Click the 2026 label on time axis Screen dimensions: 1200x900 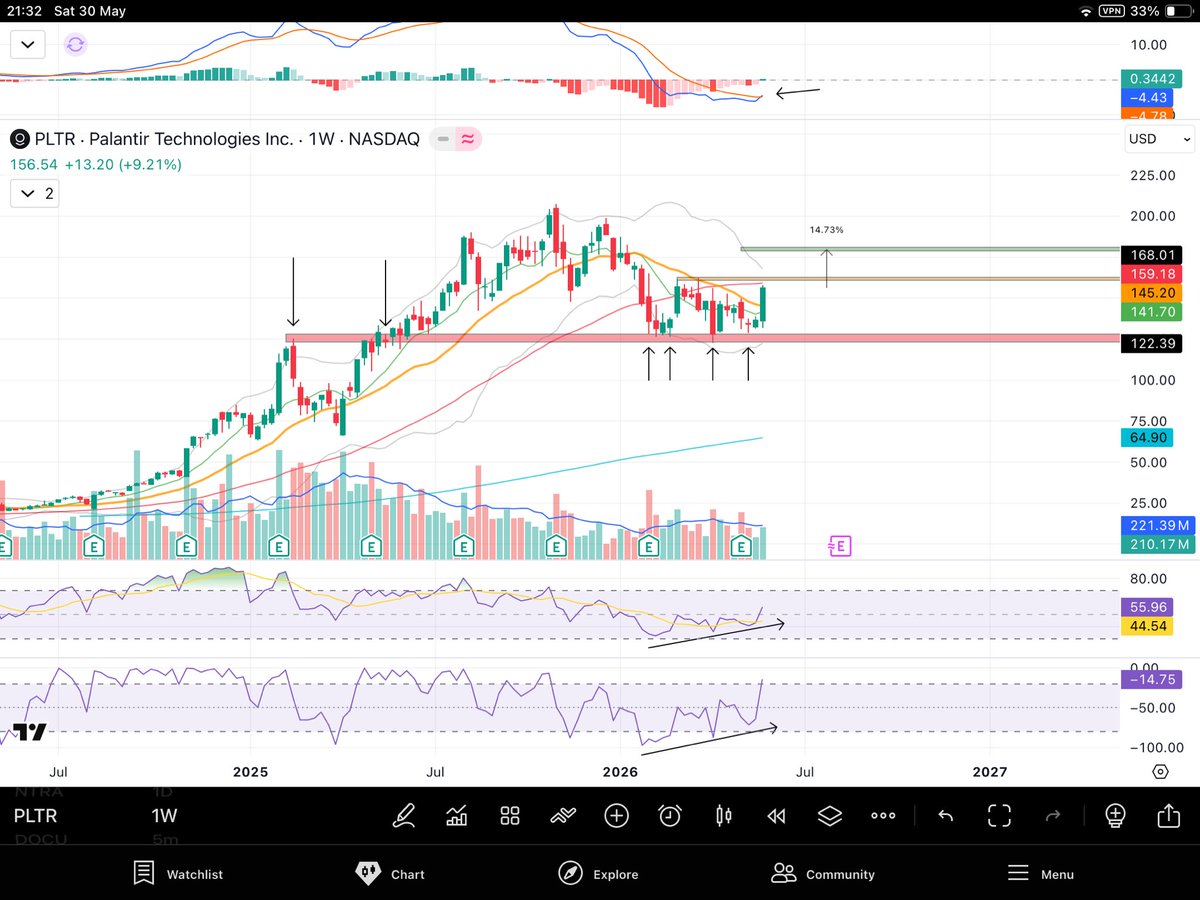click(x=621, y=772)
